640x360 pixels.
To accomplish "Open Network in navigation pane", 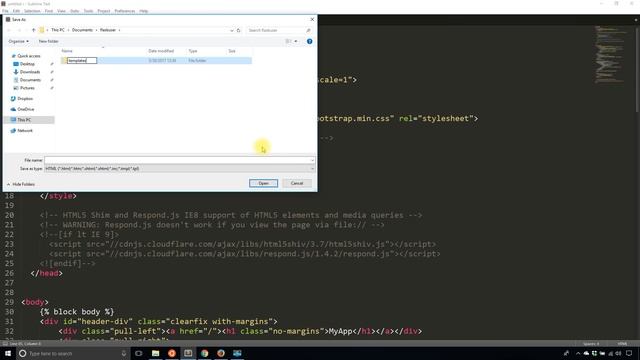I will click(24, 131).
